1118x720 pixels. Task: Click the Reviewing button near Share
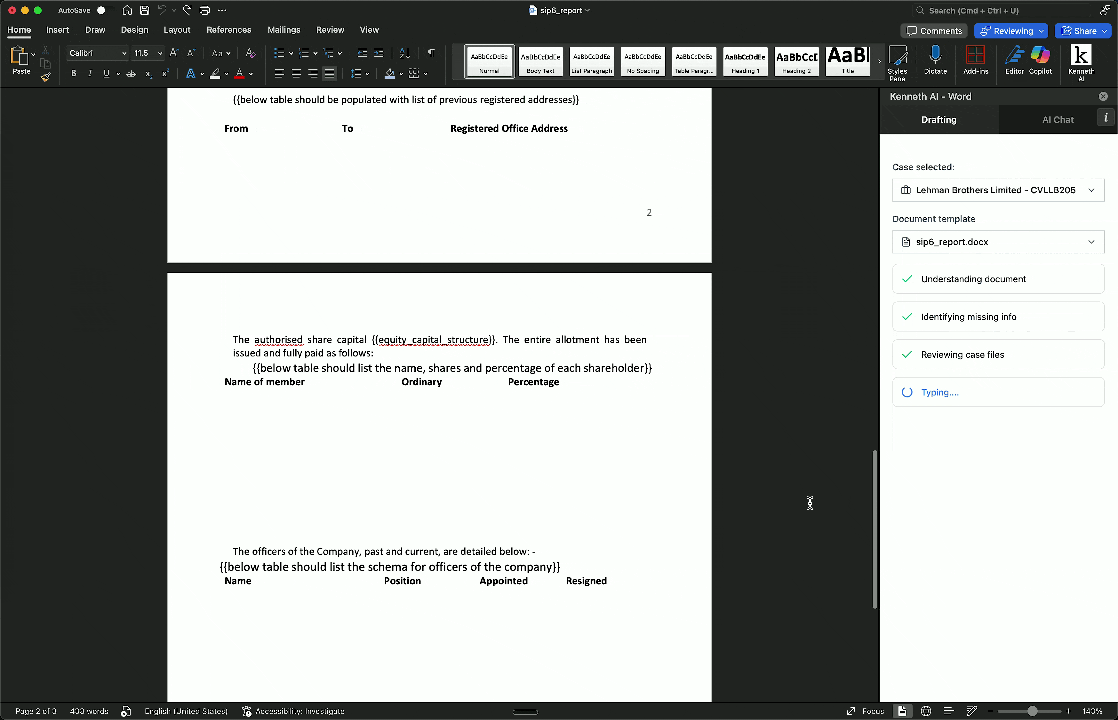(x=1010, y=30)
